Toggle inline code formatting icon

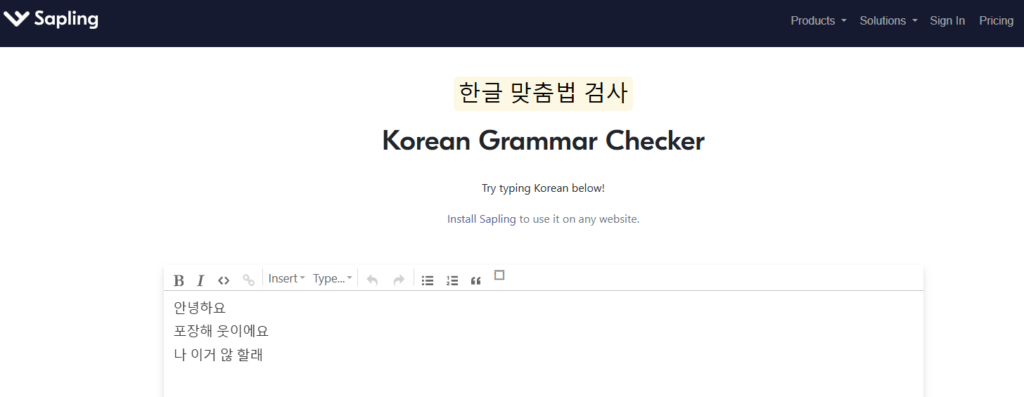(x=223, y=281)
